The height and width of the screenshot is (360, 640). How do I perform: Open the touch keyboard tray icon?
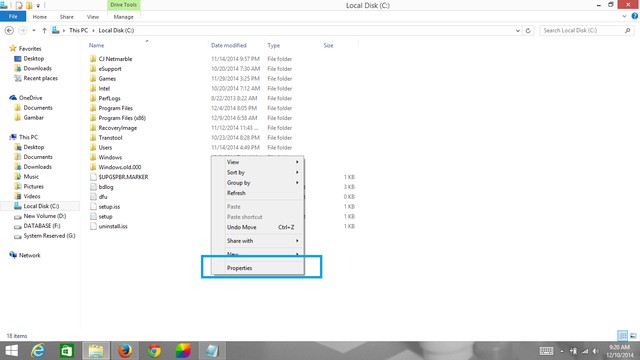click(x=546, y=351)
